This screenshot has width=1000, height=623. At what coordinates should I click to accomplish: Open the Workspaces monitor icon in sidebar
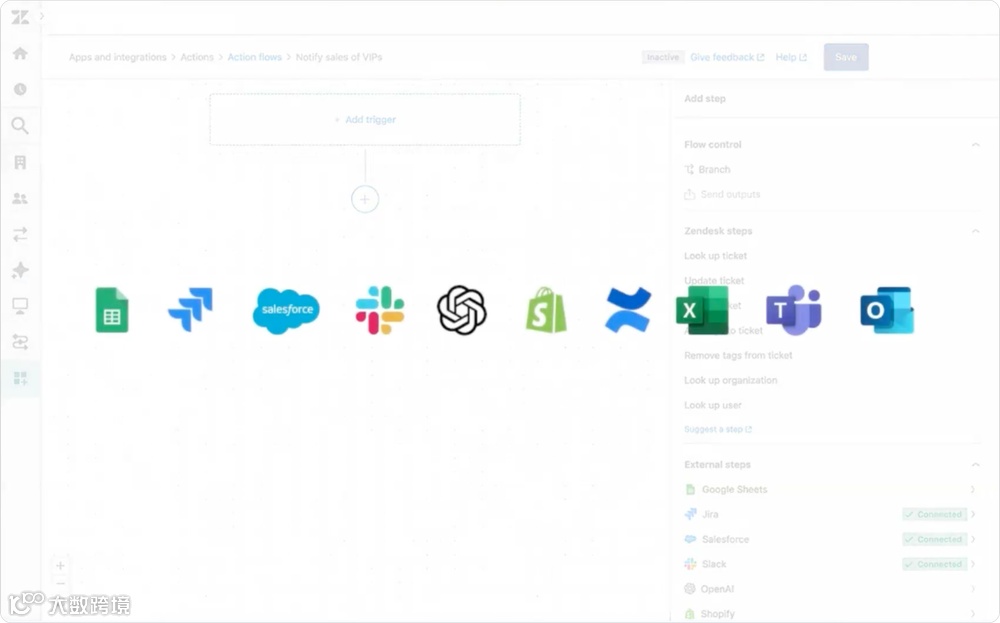point(20,306)
